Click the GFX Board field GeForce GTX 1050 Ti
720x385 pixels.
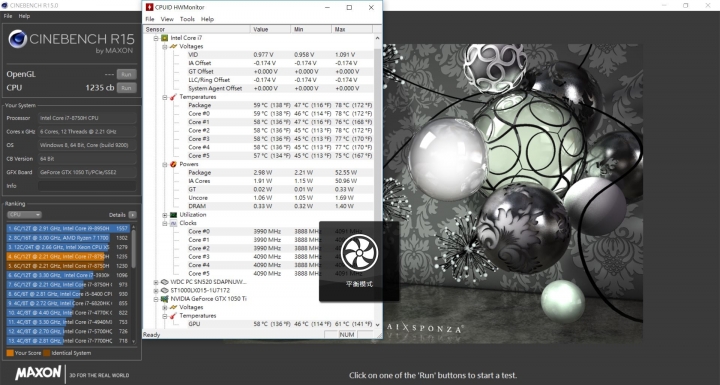pos(87,172)
